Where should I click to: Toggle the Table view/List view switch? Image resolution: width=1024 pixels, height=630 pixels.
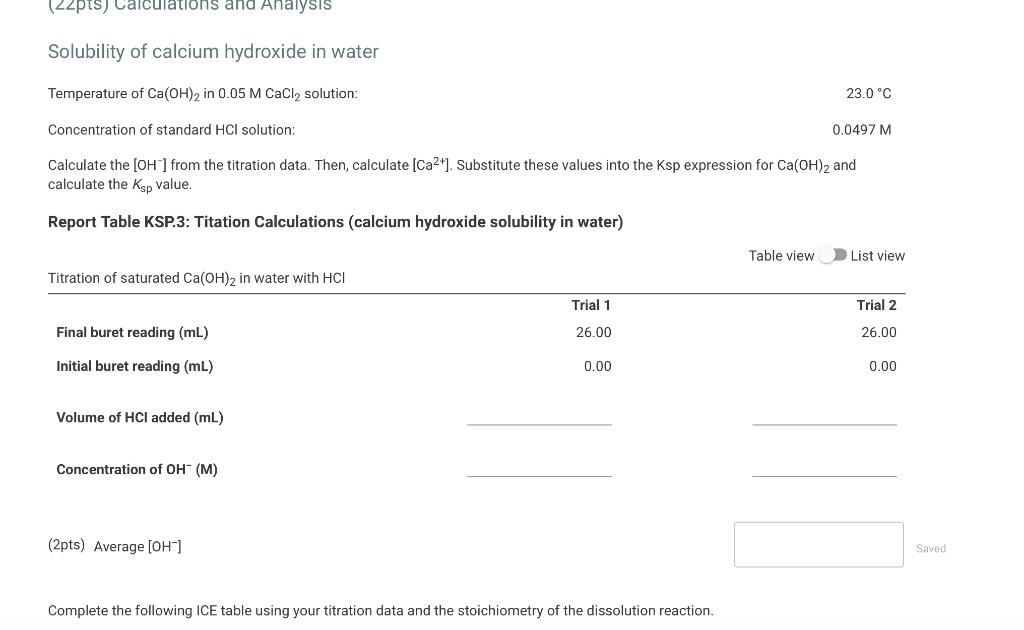[831, 256]
